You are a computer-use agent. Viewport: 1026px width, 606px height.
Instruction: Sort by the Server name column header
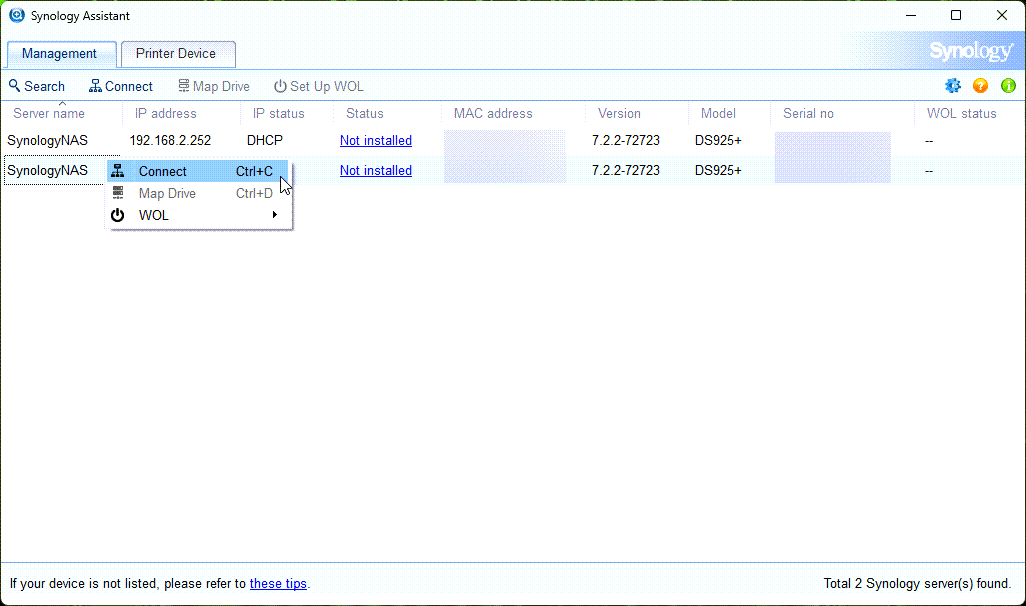50,114
